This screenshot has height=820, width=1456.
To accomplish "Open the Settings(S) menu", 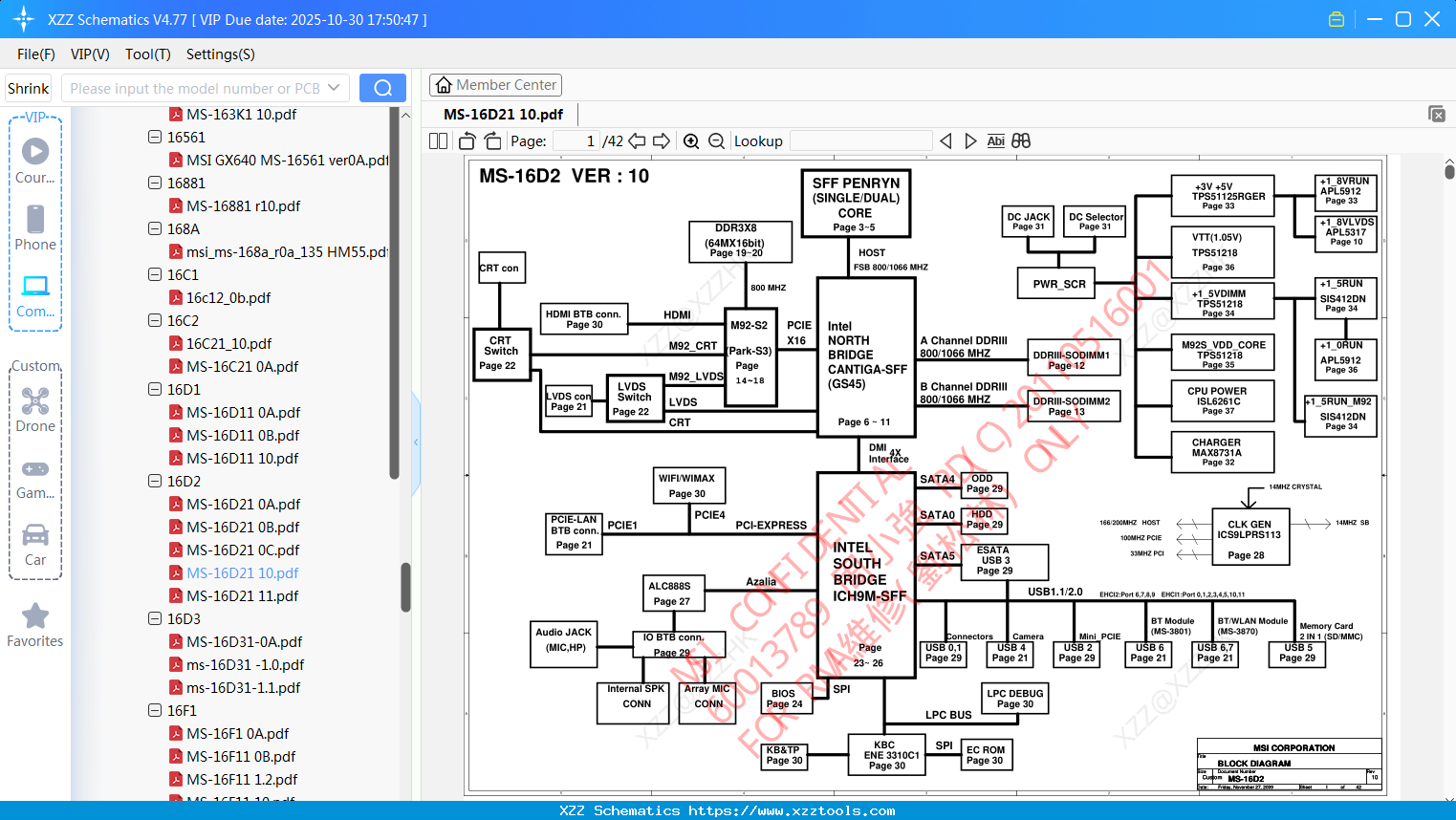I will tap(221, 54).
